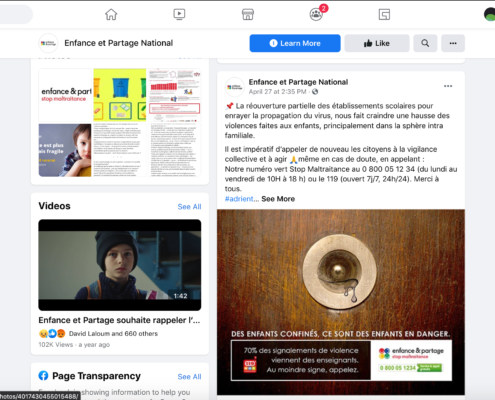The height and width of the screenshot is (400, 495).
Task: Click the page logo in sticky header
Action: (x=48, y=43)
